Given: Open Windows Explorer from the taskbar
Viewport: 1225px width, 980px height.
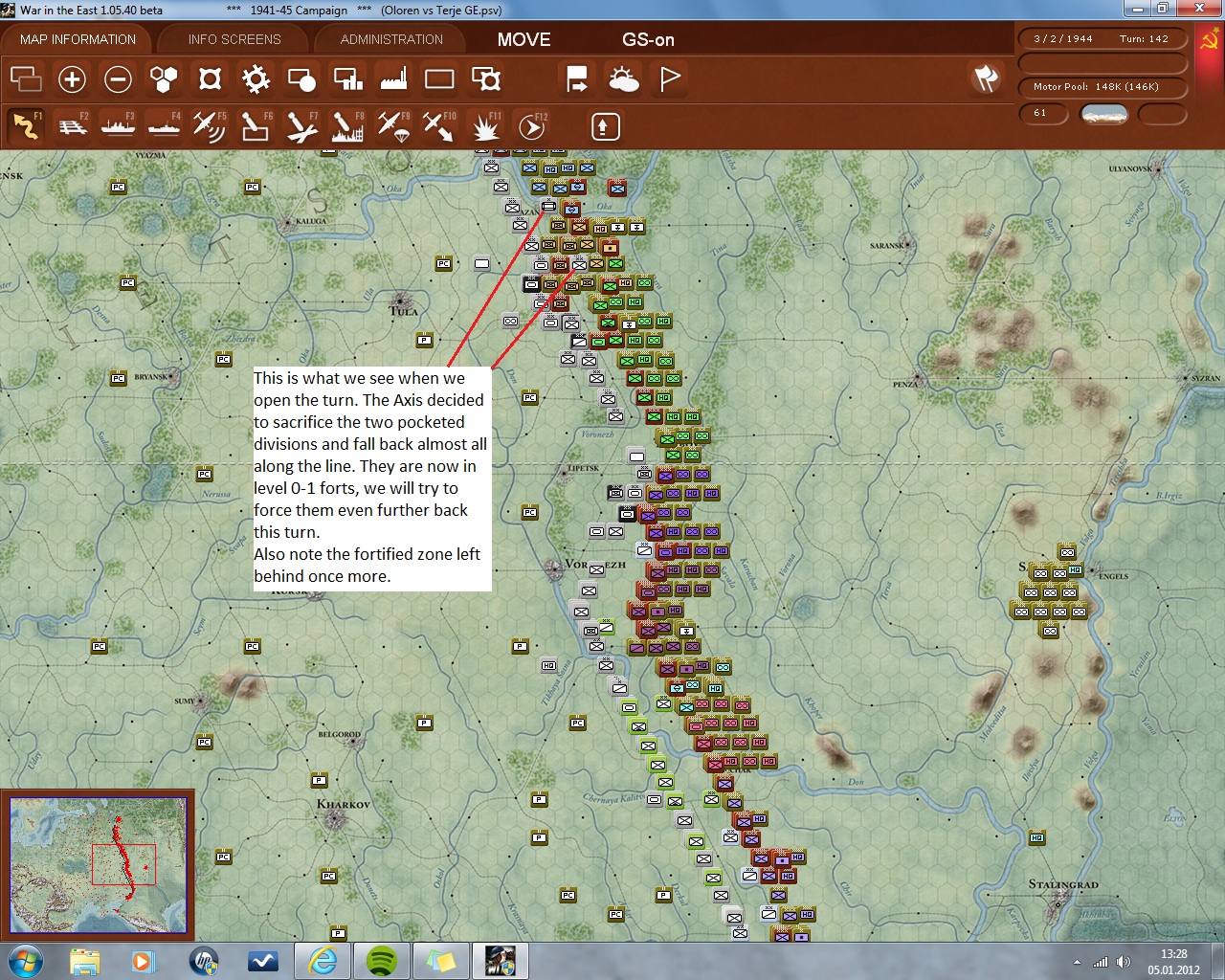Looking at the screenshot, I should [x=84, y=961].
